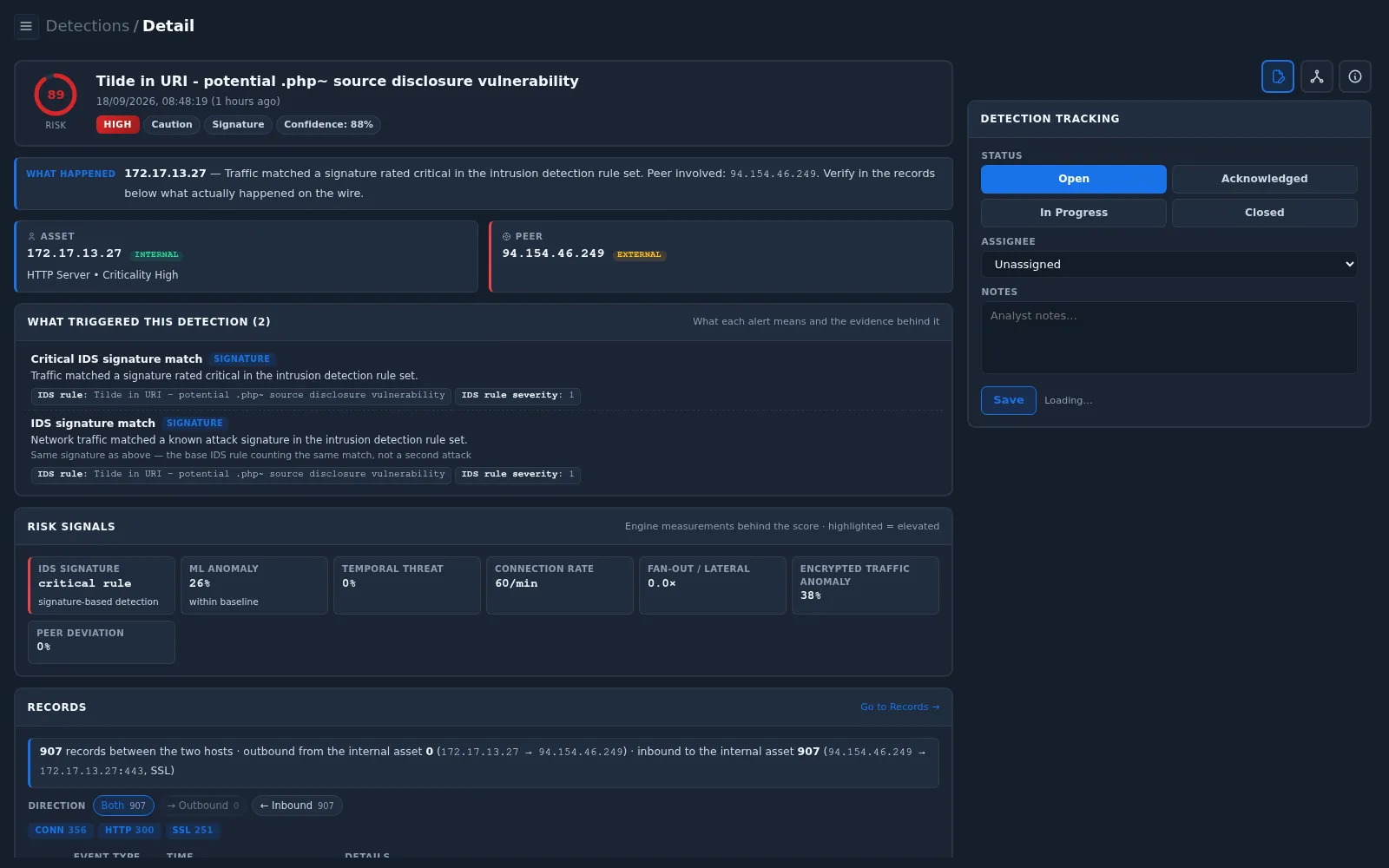Viewport: 1389px width, 868px height.
Task: Click the EXTERNAL badge
Action: pos(639,254)
